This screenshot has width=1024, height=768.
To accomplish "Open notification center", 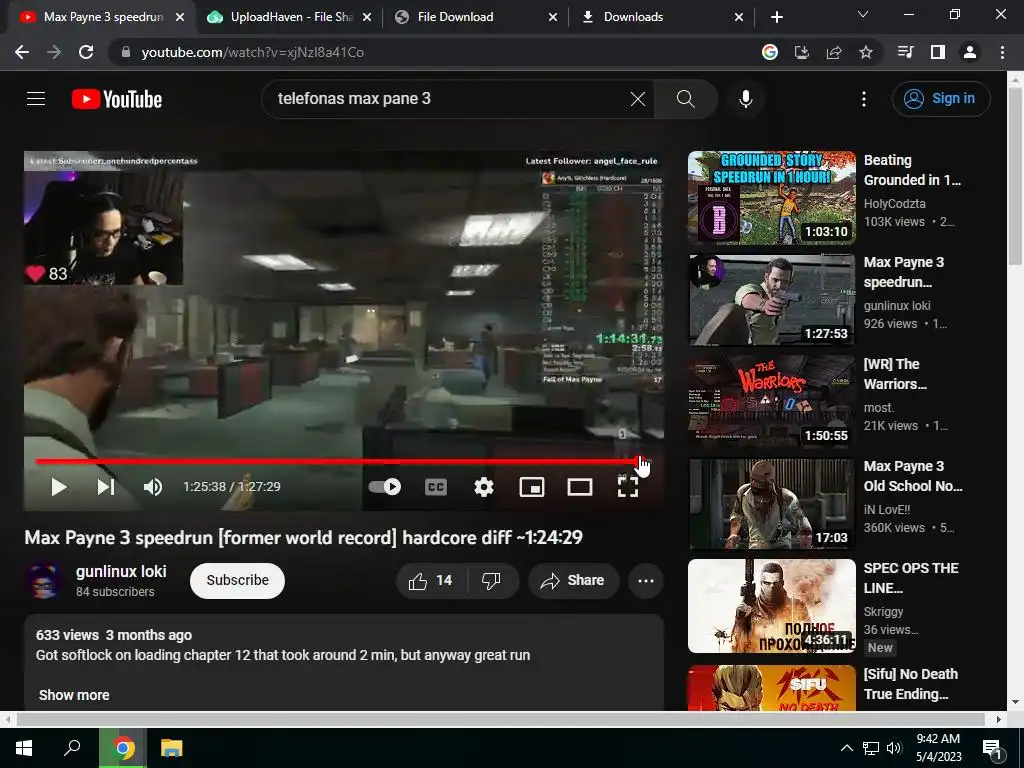I will pos(992,748).
